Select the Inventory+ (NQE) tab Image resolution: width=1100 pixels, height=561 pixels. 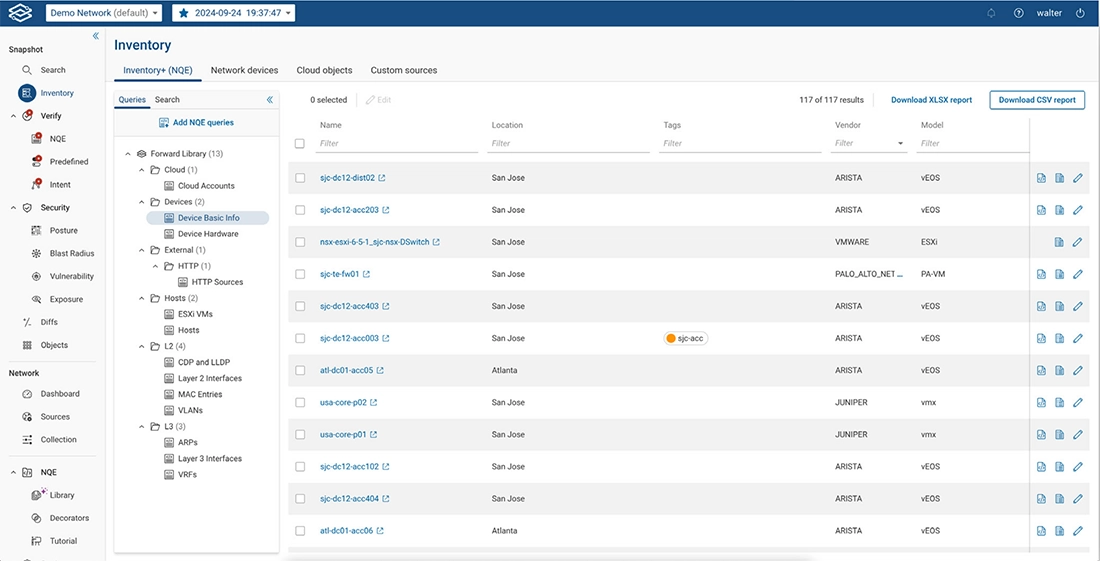(158, 70)
